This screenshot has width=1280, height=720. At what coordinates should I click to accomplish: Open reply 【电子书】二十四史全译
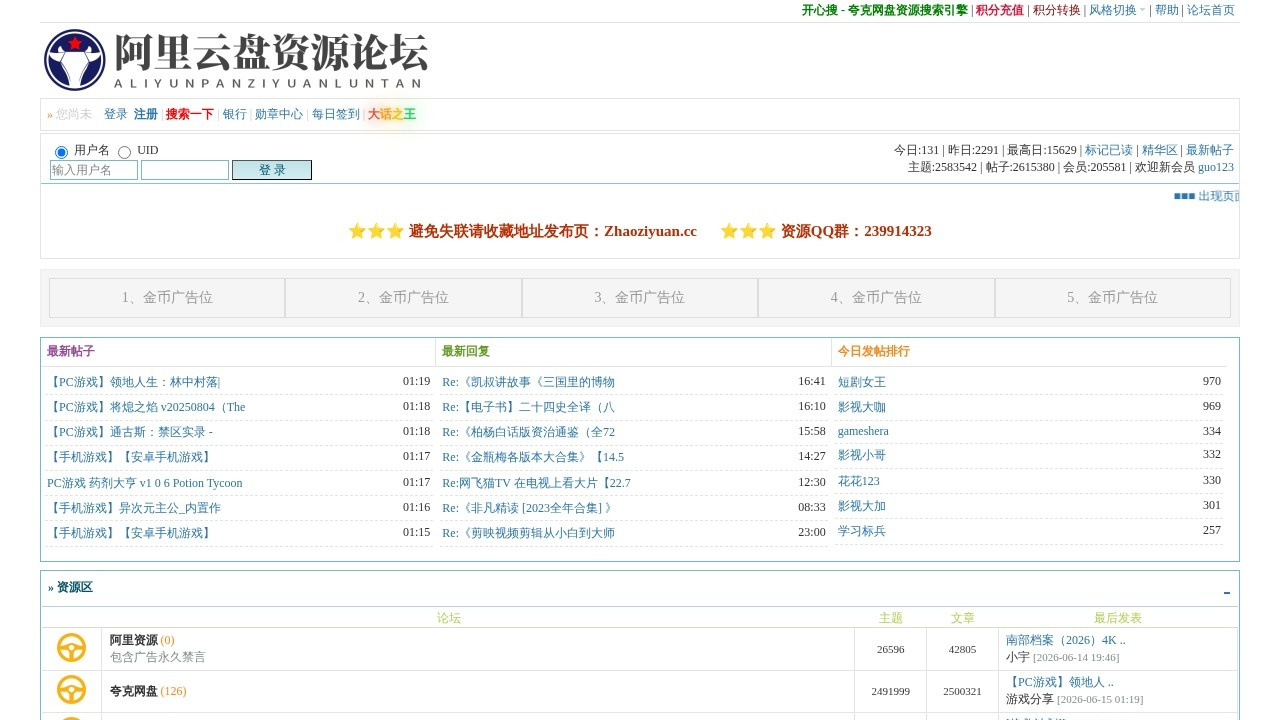(528, 407)
